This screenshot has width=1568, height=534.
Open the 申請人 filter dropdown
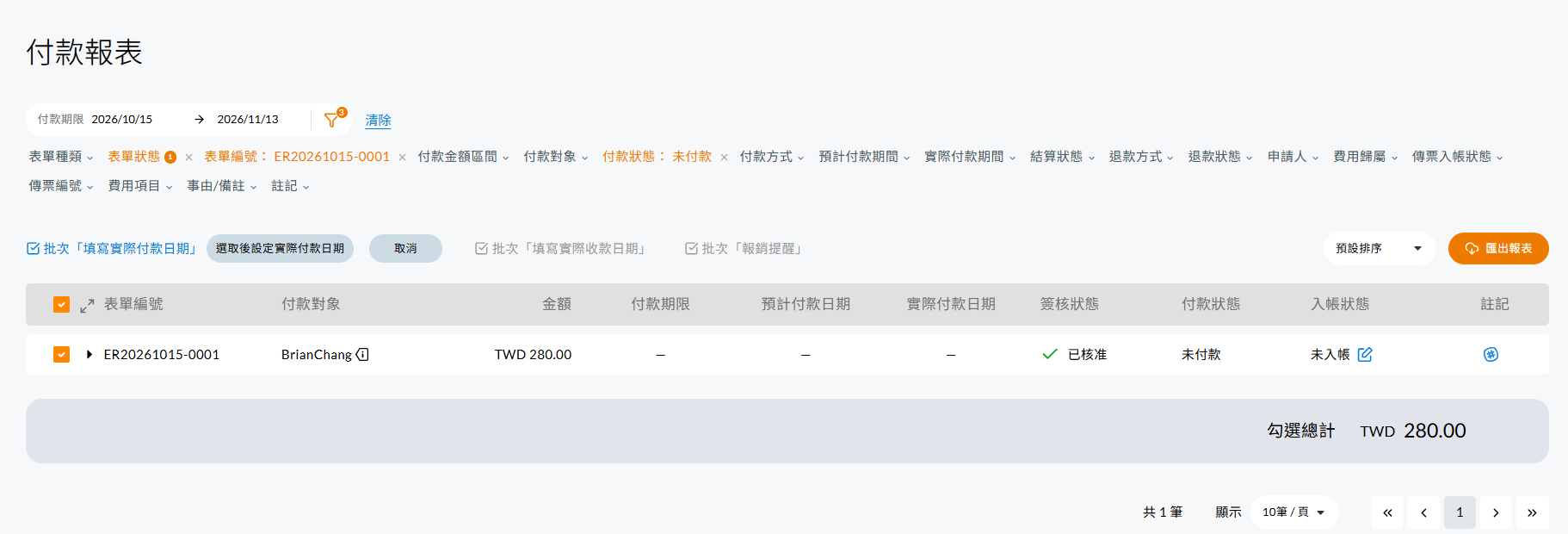1293,157
